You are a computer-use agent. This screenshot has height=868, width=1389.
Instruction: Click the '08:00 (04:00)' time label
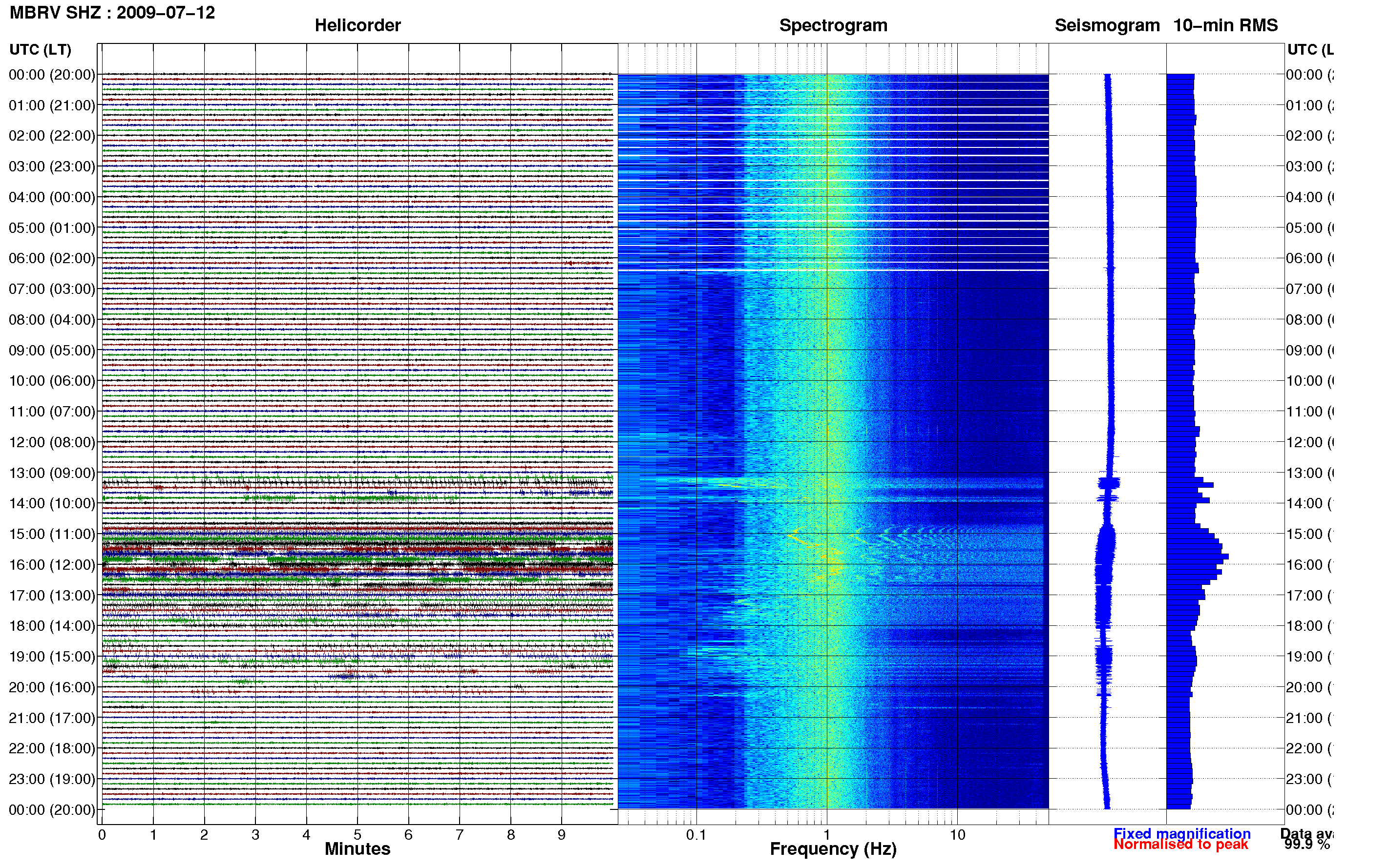[52, 319]
